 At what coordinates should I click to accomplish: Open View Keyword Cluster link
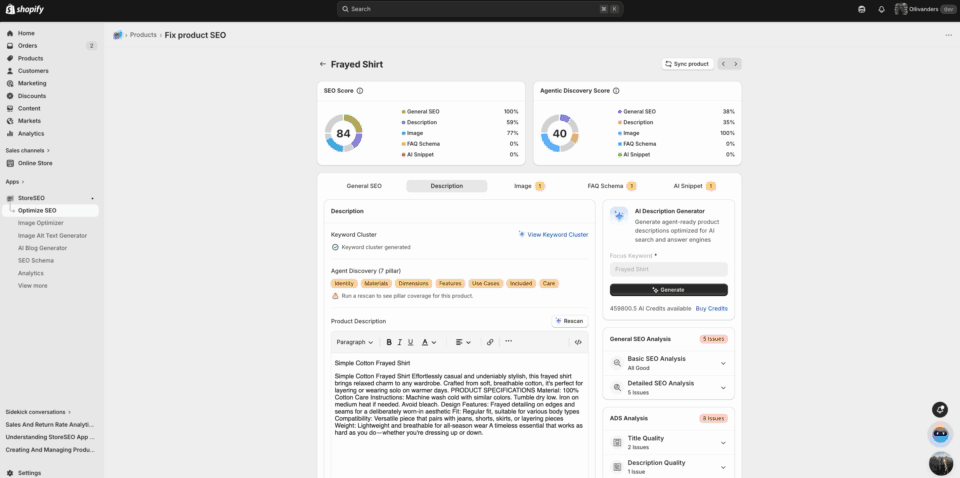(x=553, y=234)
